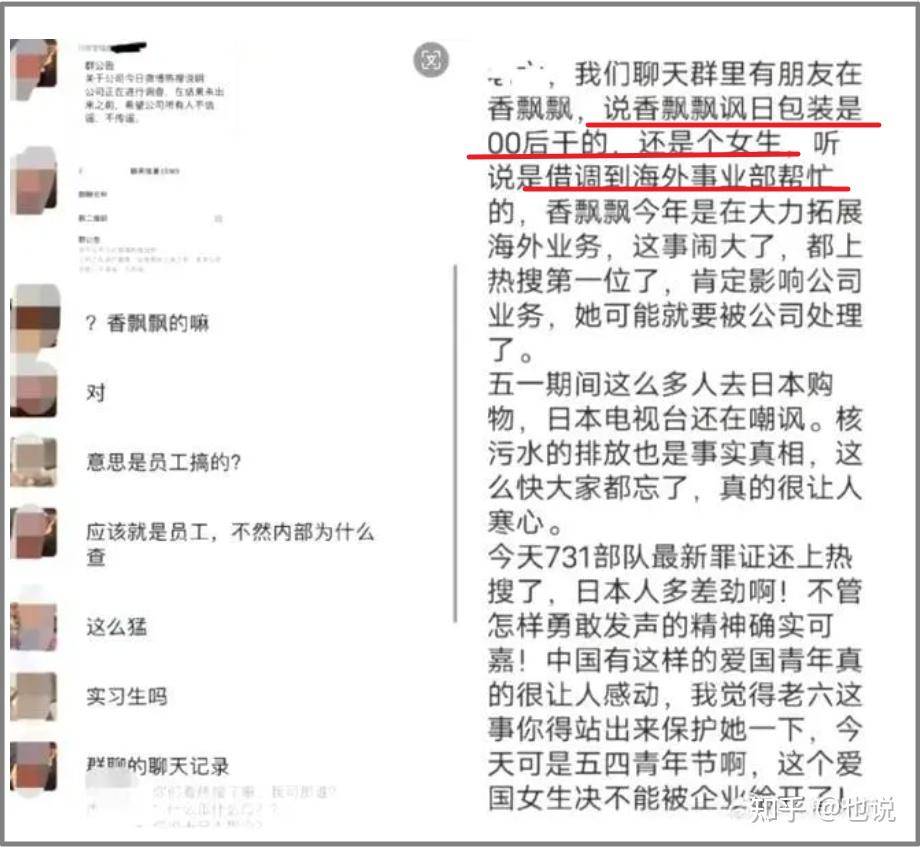This screenshot has height=847, width=920.
Task: Tap avatar next to '对' reply
Action: [x=33, y=388]
